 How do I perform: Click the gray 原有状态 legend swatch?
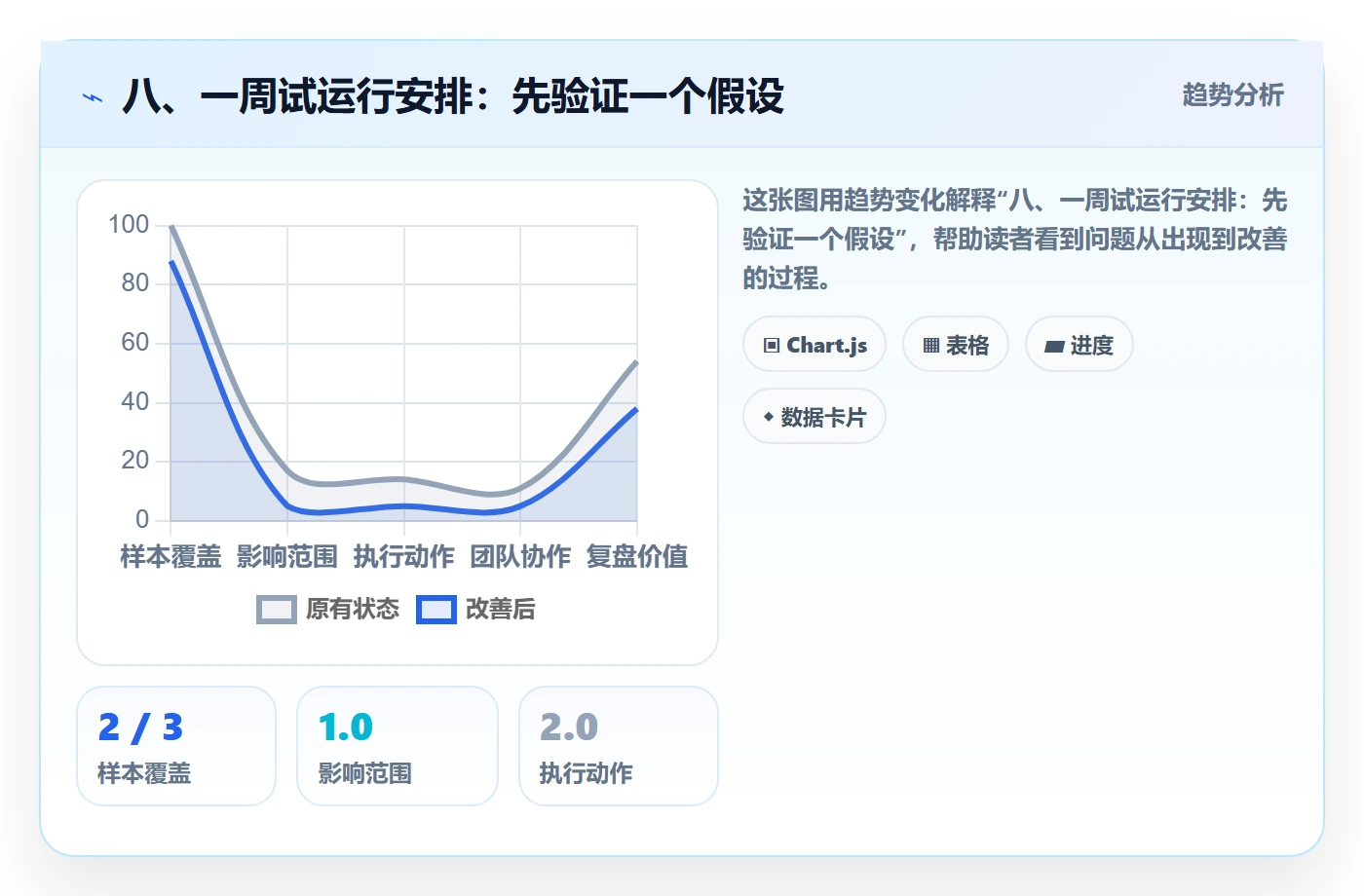[x=277, y=610]
